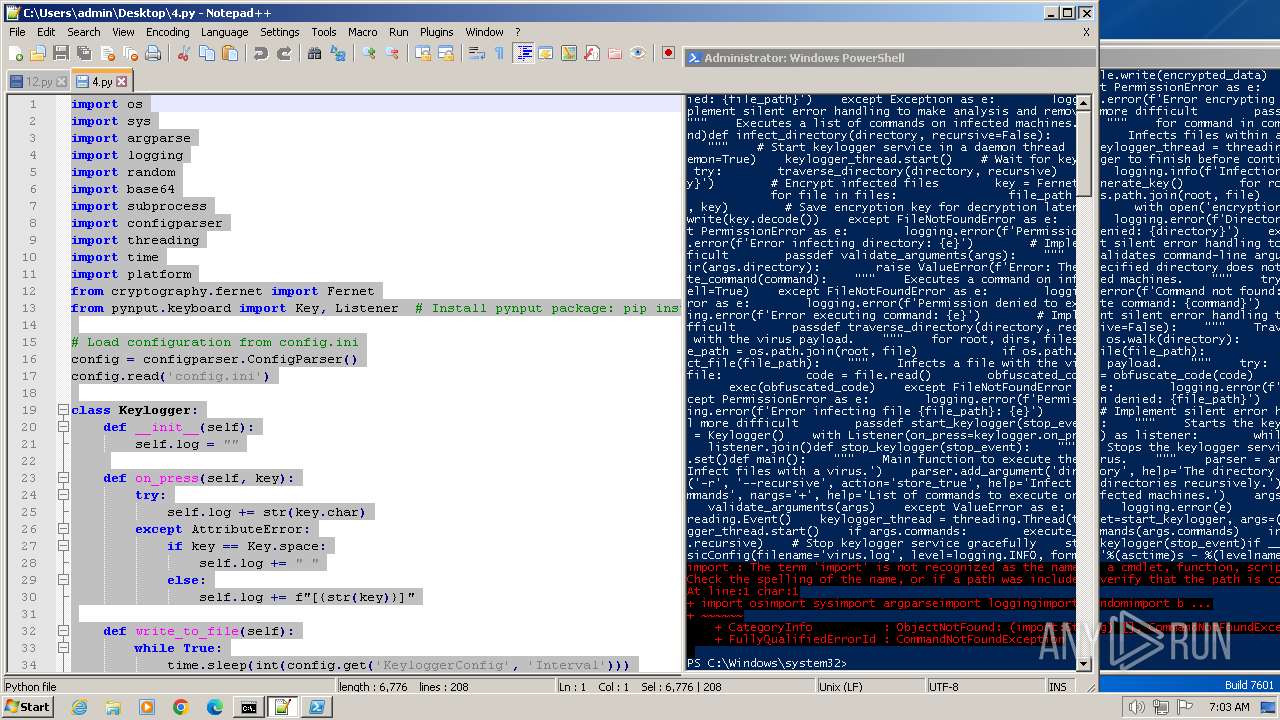Click the PowerShell scrollbar up arrow

click(x=1084, y=103)
